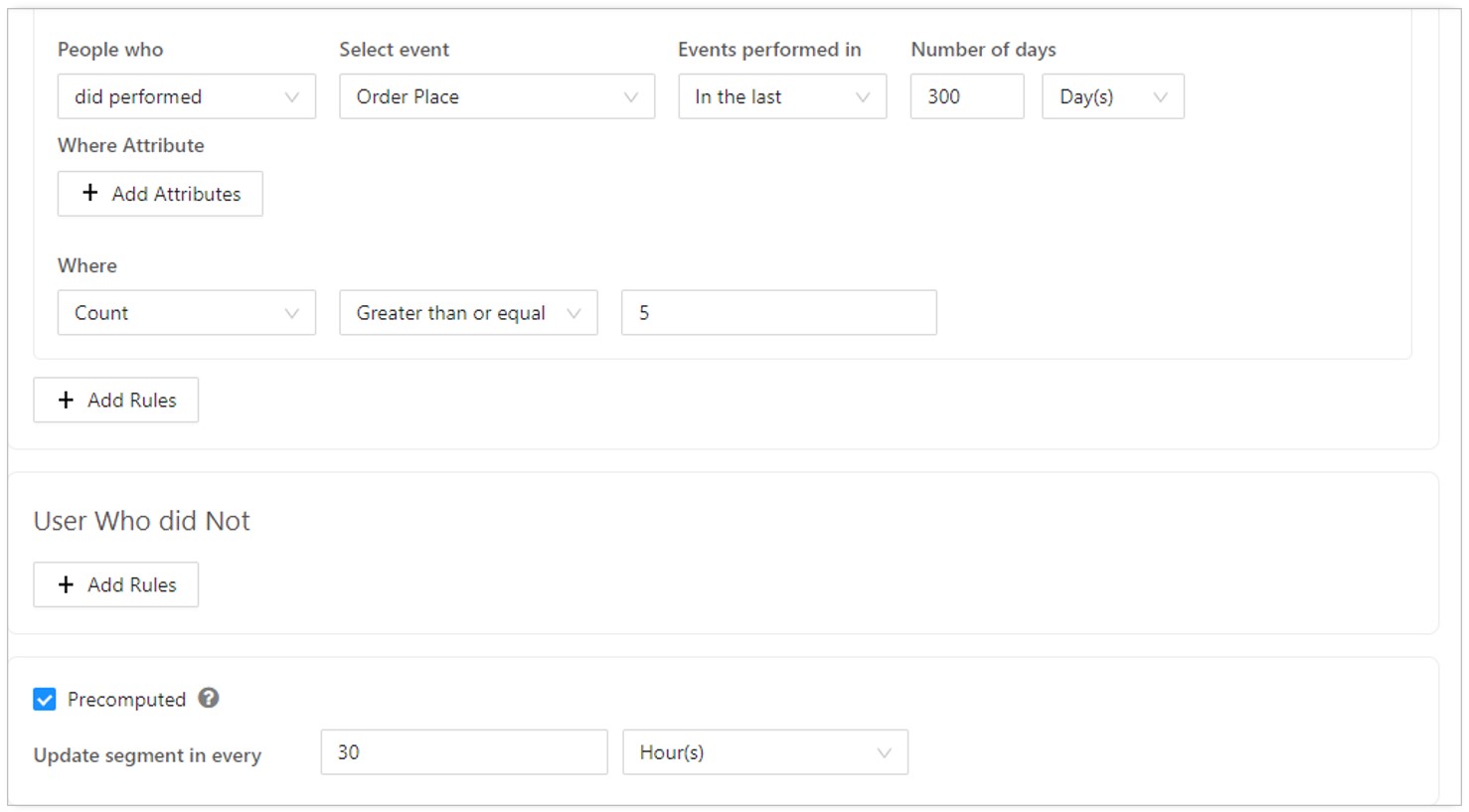Click the 'Update segment in every' label
This screenshot has height=812, width=1469.
pyautogui.click(x=147, y=755)
